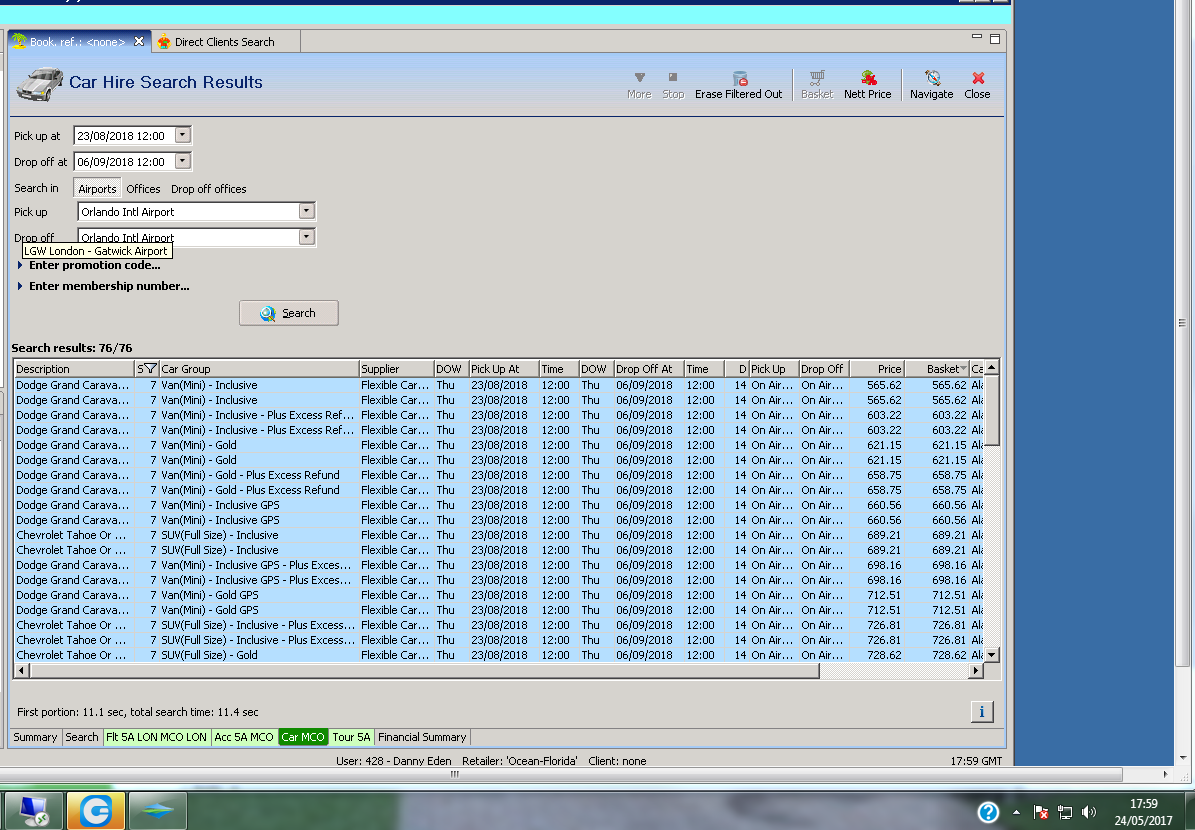Screen dimensions: 1195x830
Task: Open the Drop off at date dropdown
Action: (182, 161)
